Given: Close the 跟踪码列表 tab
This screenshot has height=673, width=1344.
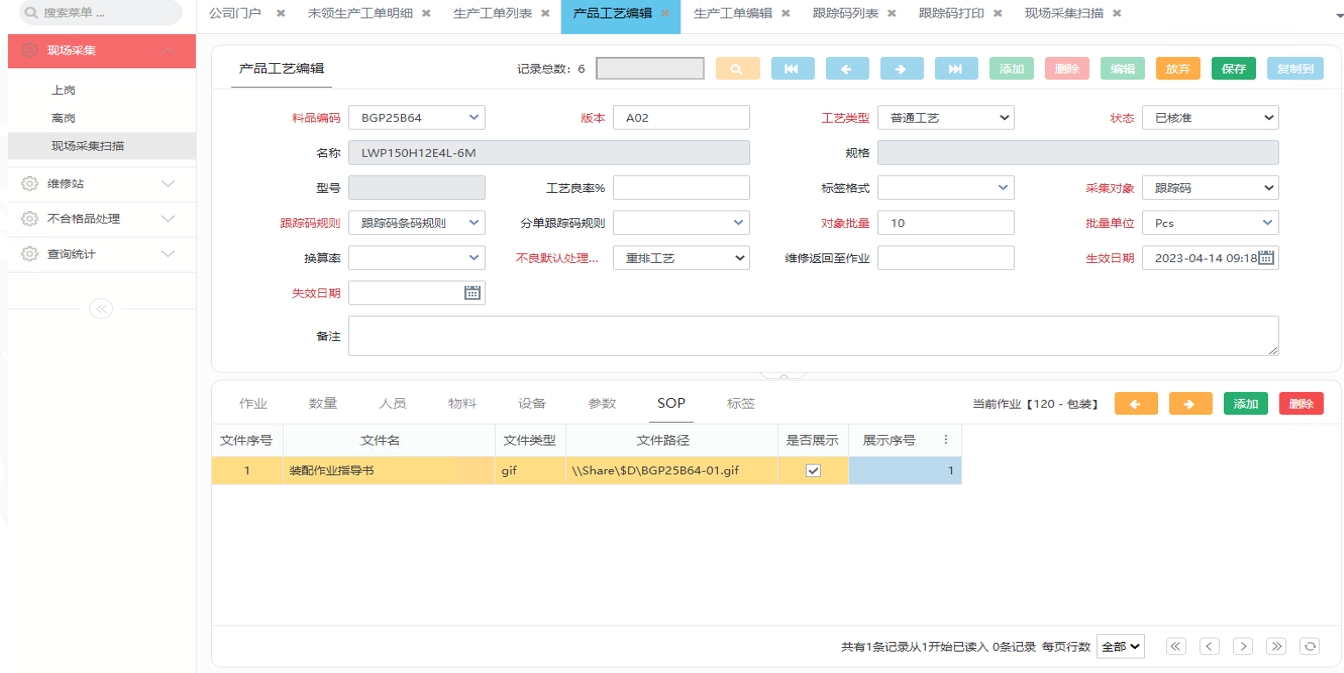Looking at the screenshot, I should coord(891,14).
